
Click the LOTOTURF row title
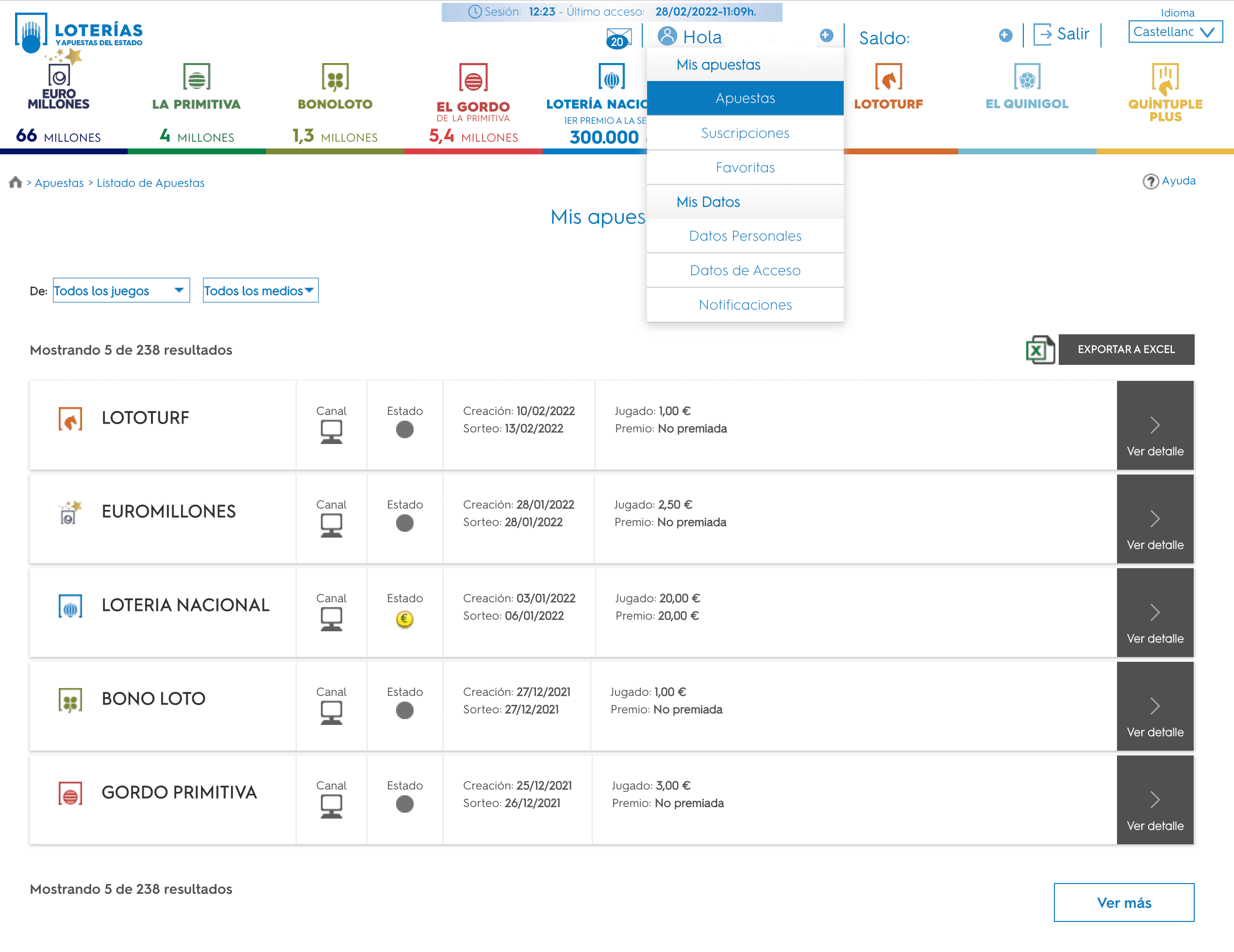click(x=145, y=418)
